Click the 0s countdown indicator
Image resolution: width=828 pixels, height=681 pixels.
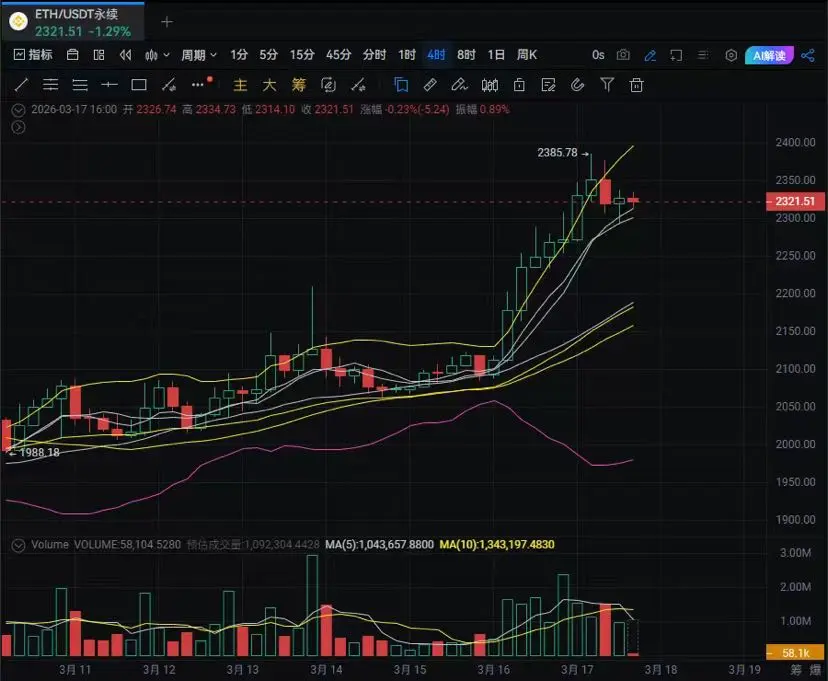point(598,55)
